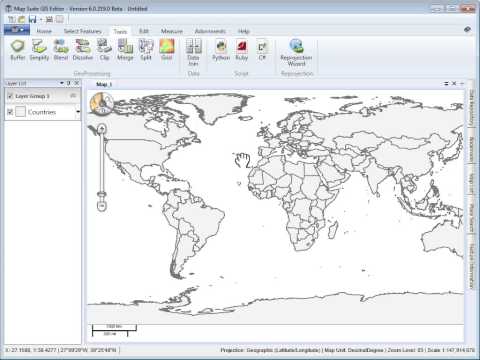Close the Map_1 document tab
480x360 pixels.
coord(454,84)
